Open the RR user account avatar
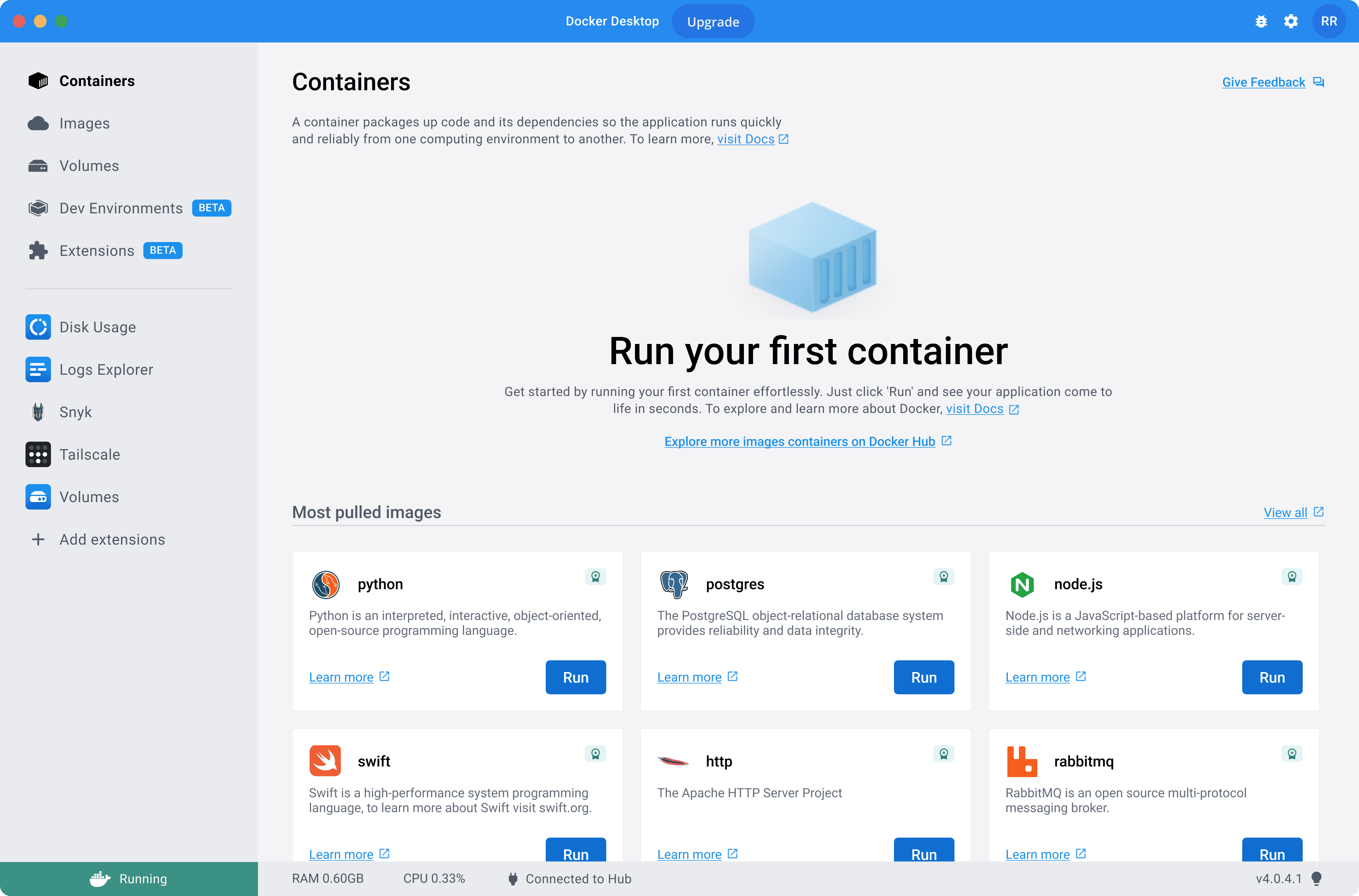The image size is (1359, 896). pyautogui.click(x=1329, y=22)
